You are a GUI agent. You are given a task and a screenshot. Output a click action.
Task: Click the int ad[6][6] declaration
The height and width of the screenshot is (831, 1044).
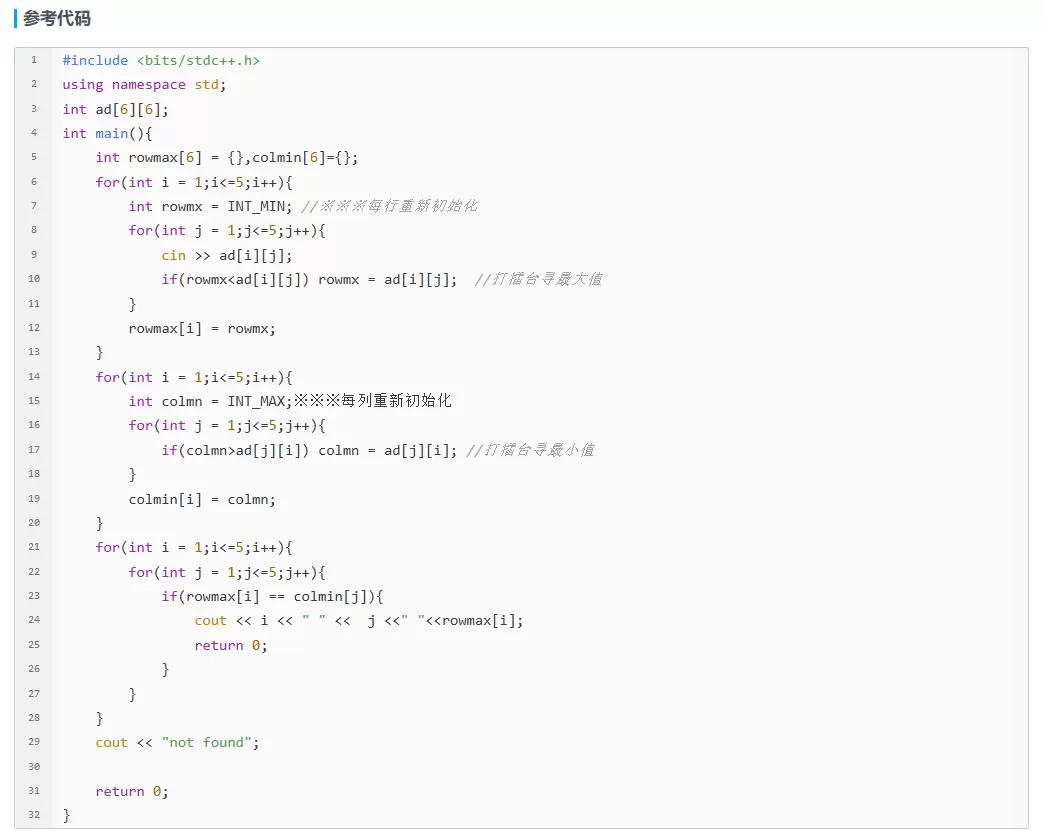point(115,109)
